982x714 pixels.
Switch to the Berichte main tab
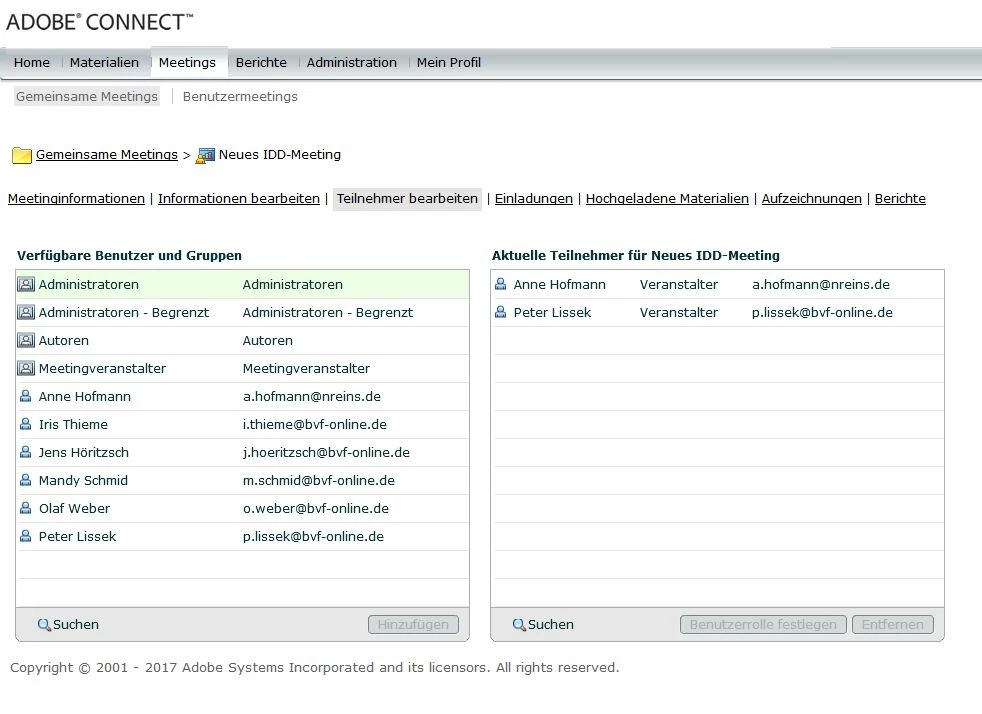261,63
